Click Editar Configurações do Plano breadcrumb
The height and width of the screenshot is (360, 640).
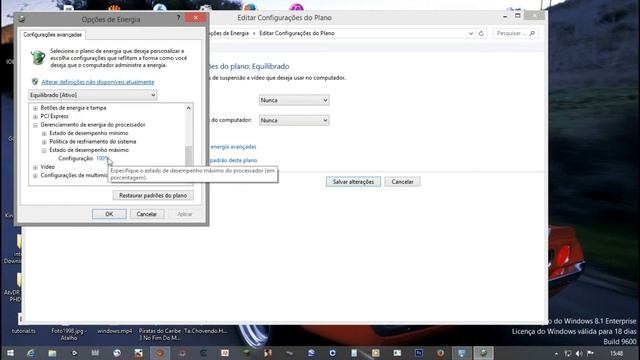[x=297, y=33]
